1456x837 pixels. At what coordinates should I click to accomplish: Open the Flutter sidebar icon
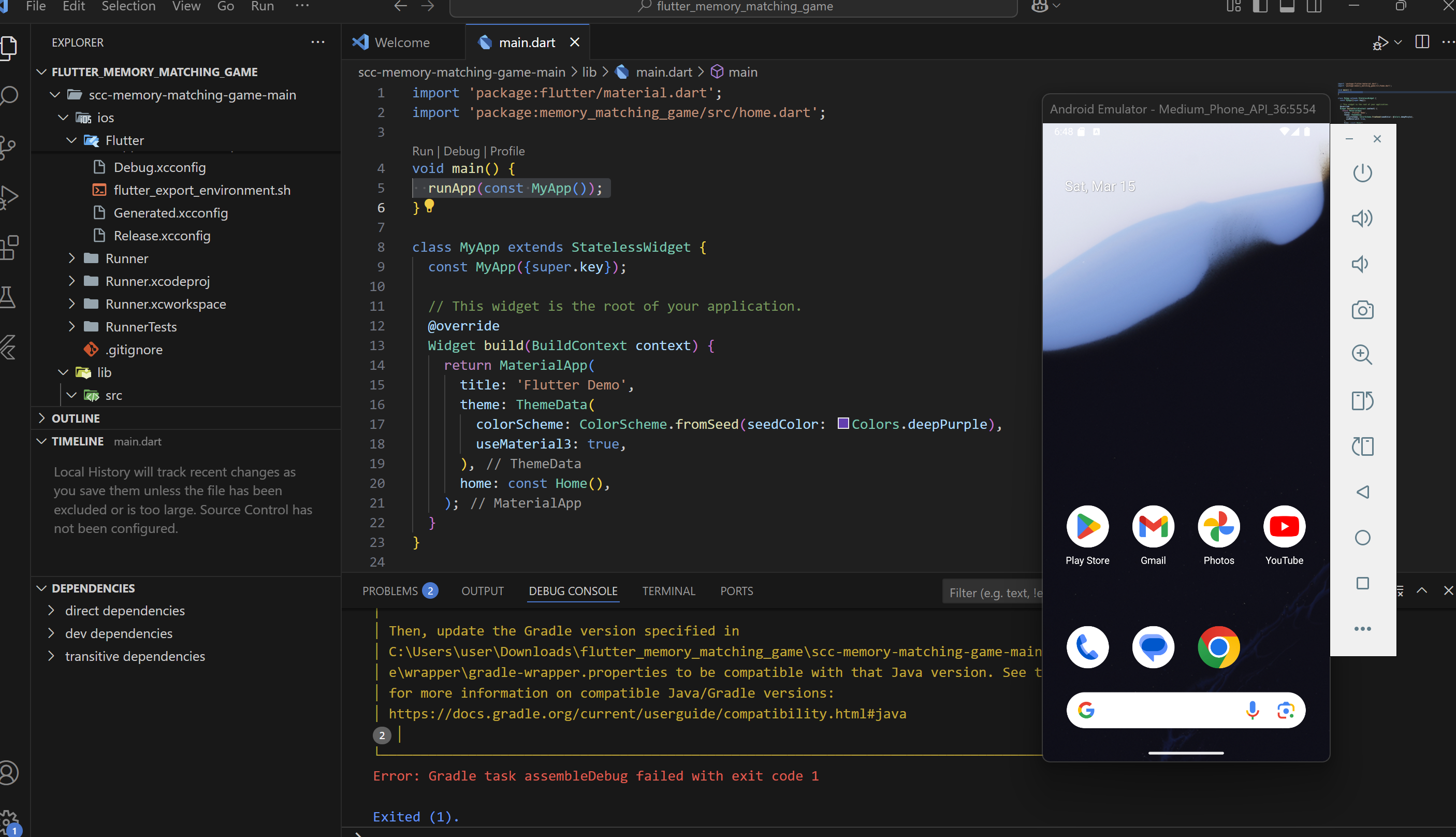(x=8, y=348)
